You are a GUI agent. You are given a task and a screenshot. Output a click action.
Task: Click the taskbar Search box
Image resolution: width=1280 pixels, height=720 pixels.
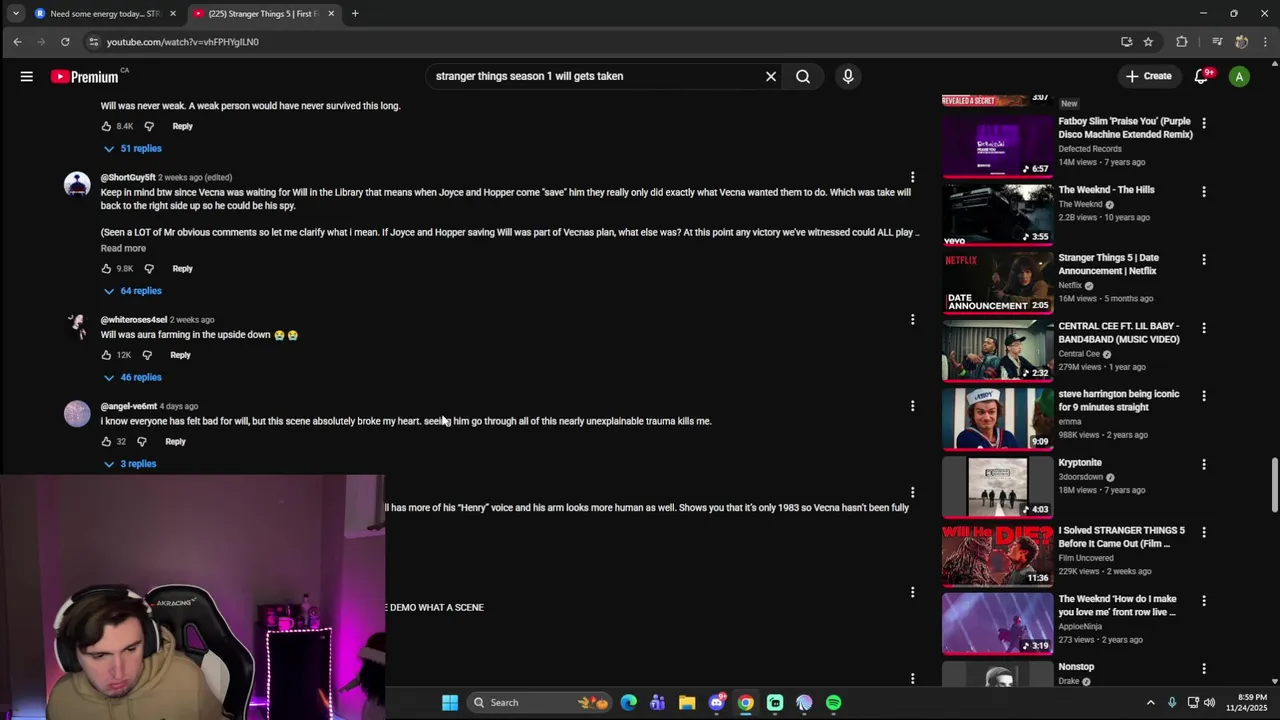pos(538,703)
